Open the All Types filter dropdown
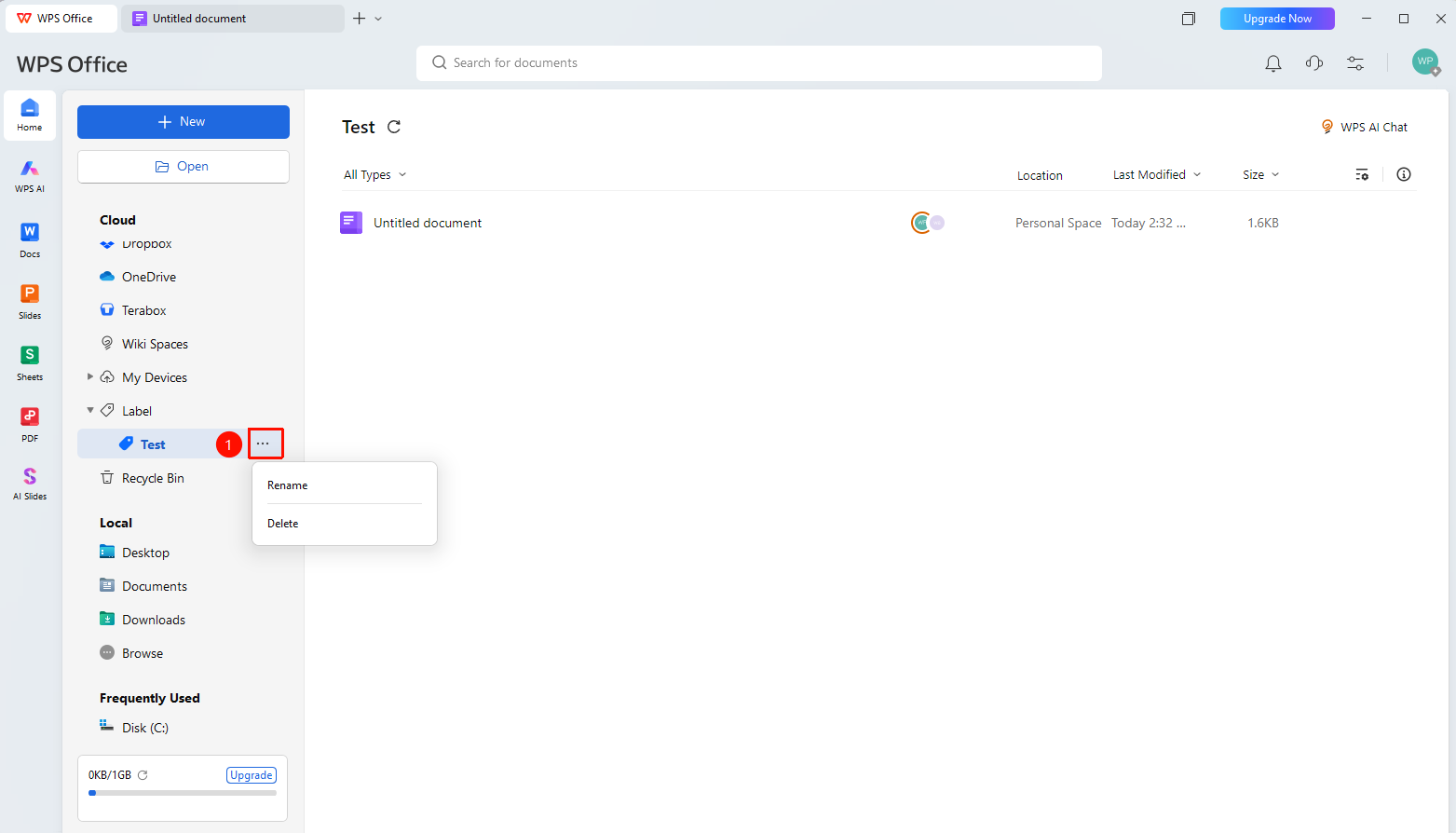1456x833 pixels. coord(375,174)
